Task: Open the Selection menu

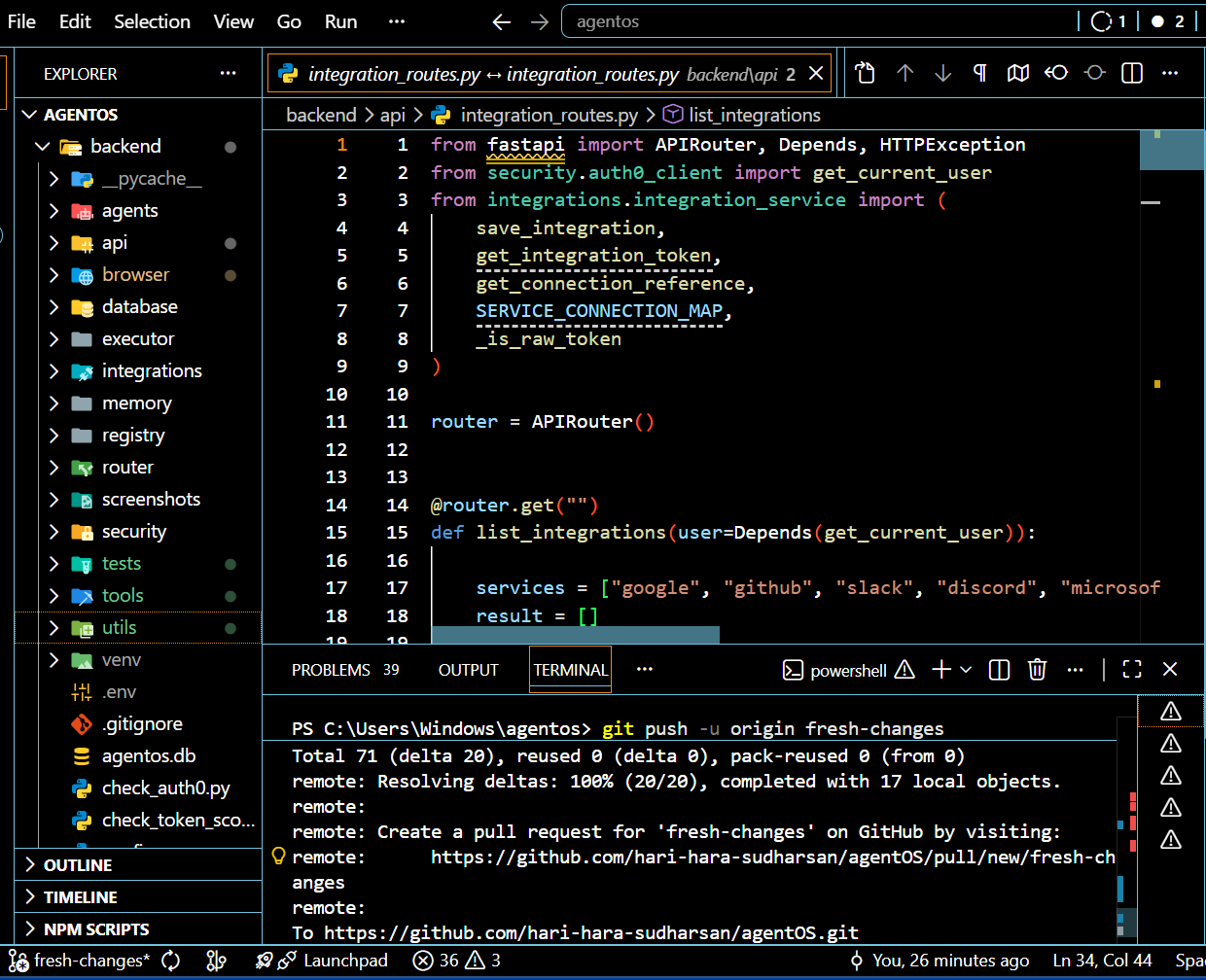Action: [x=152, y=21]
